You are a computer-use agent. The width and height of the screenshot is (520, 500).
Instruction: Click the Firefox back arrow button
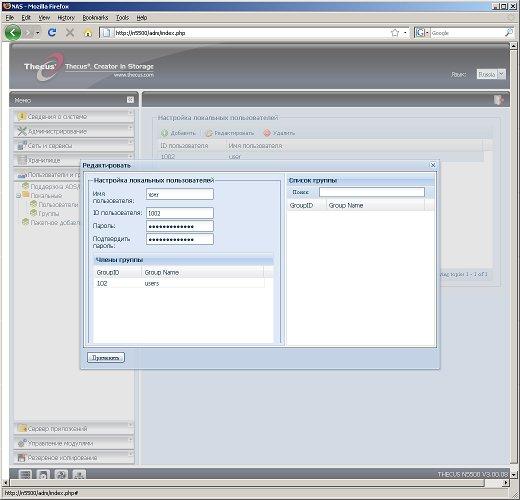13,33
